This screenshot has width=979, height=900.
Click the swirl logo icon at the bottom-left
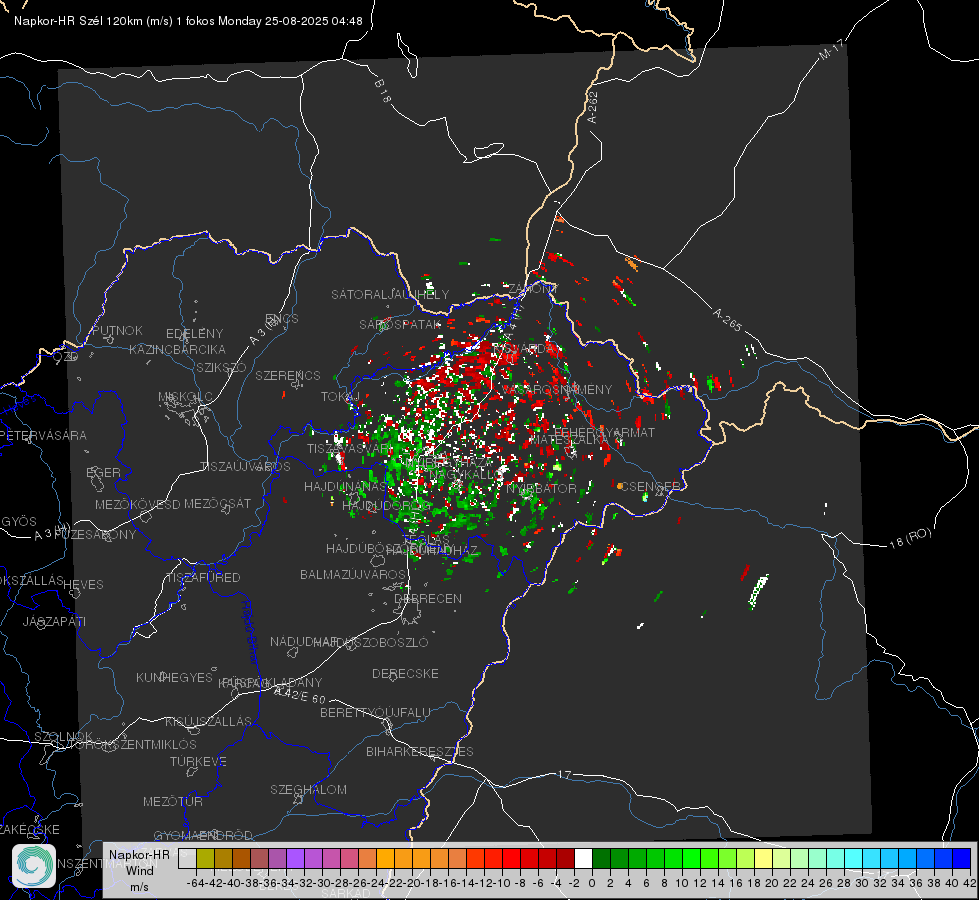pos(34,866)
